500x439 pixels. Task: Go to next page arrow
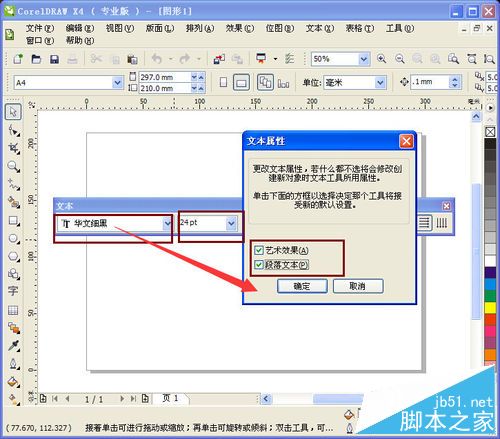122,399
